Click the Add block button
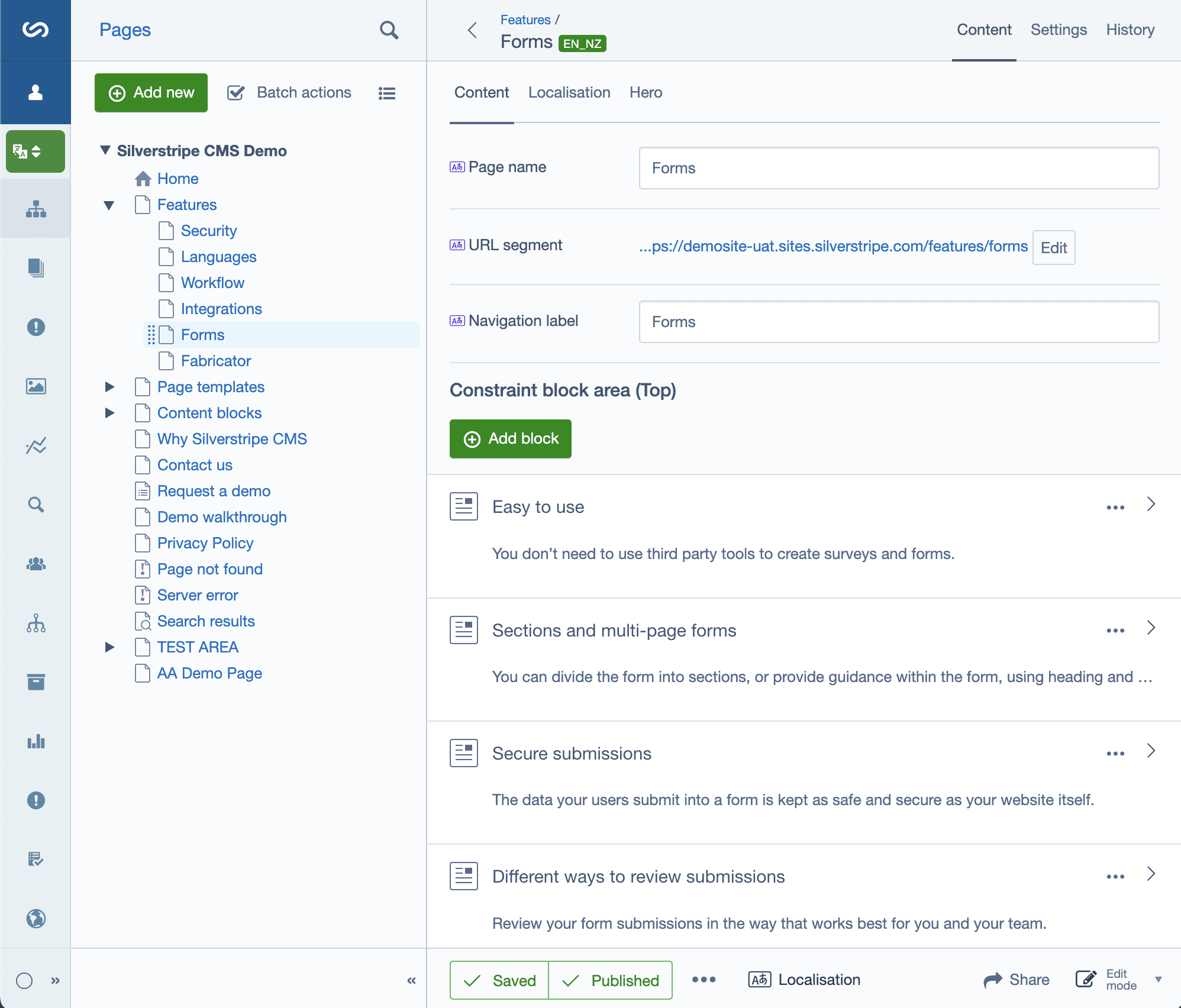 tap(511, 439)
